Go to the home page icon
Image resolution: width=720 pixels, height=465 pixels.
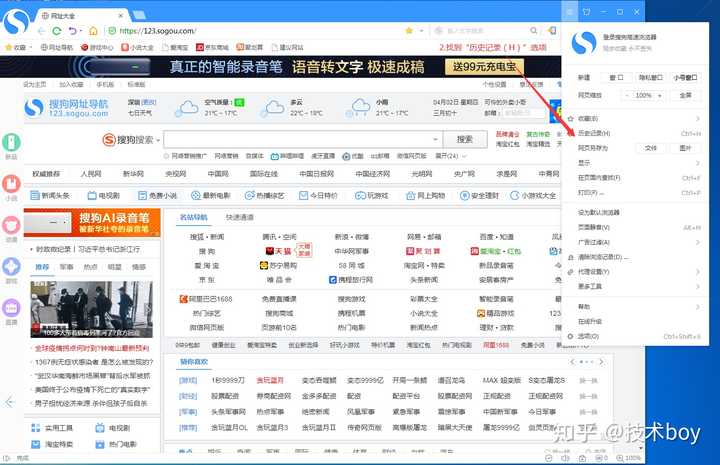tap(93, 31)
